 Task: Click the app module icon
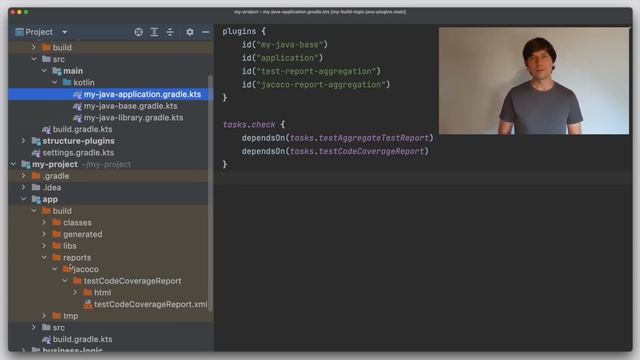[36, 200]
